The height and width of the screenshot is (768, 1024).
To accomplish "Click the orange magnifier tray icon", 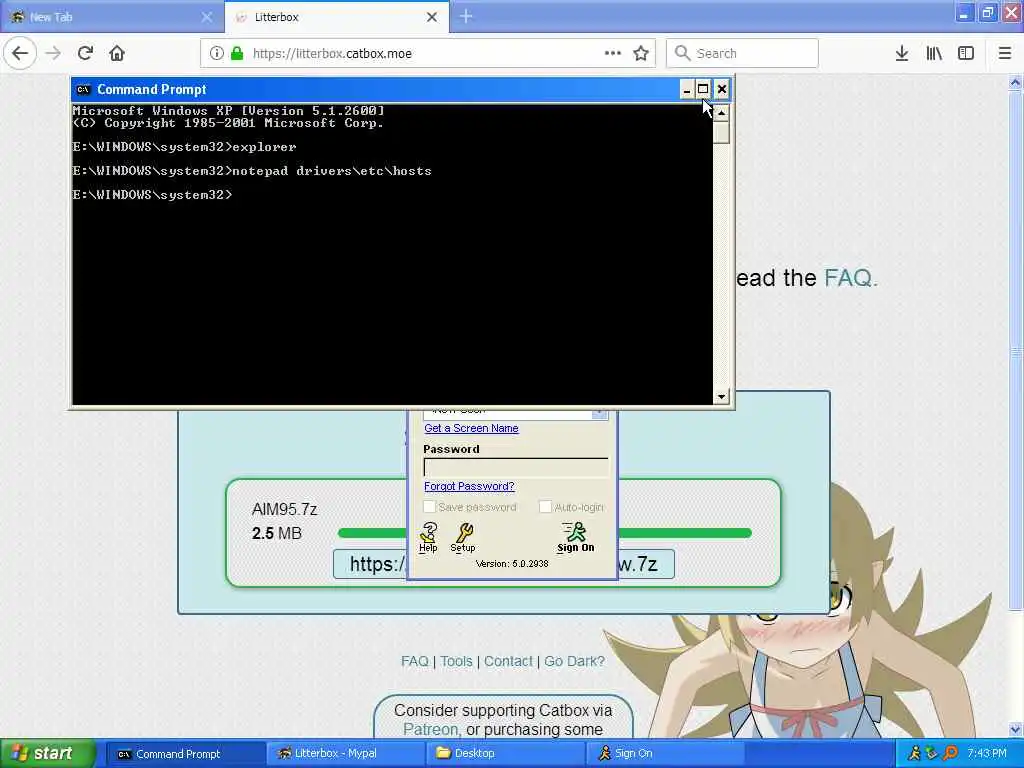I will pyautogui.click(x=950, y=754).
